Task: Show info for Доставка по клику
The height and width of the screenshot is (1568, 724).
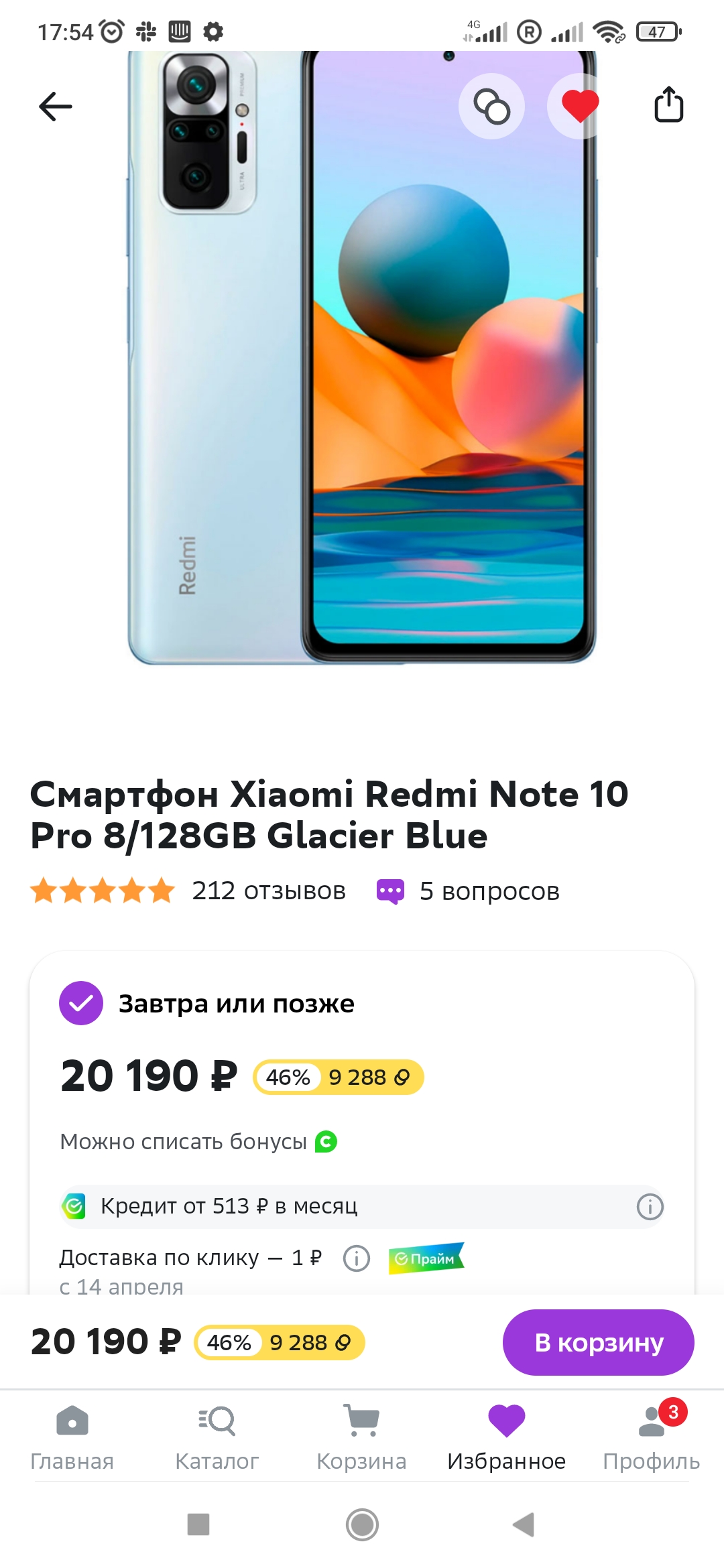Action: click(357, 1258)
